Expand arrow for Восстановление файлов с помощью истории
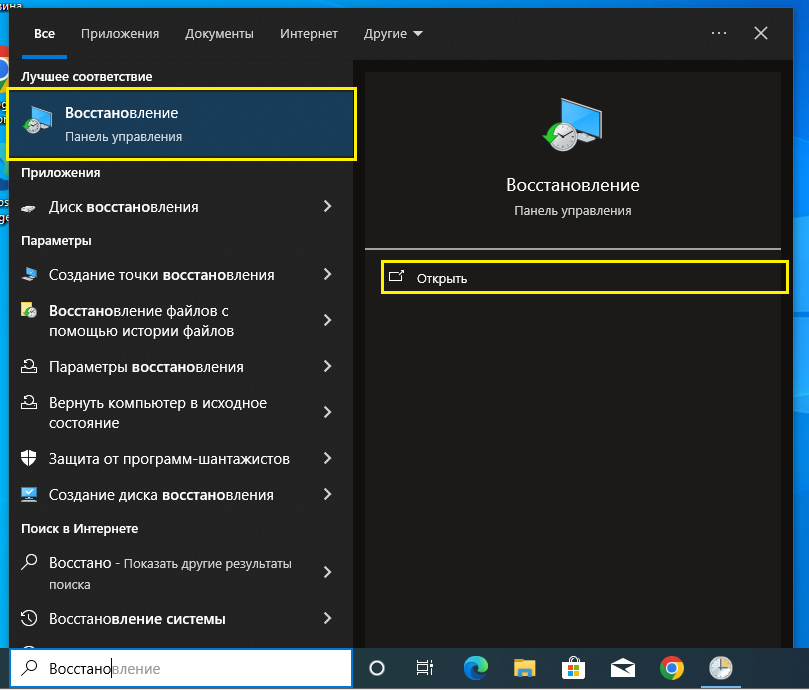 pos(327,320)
